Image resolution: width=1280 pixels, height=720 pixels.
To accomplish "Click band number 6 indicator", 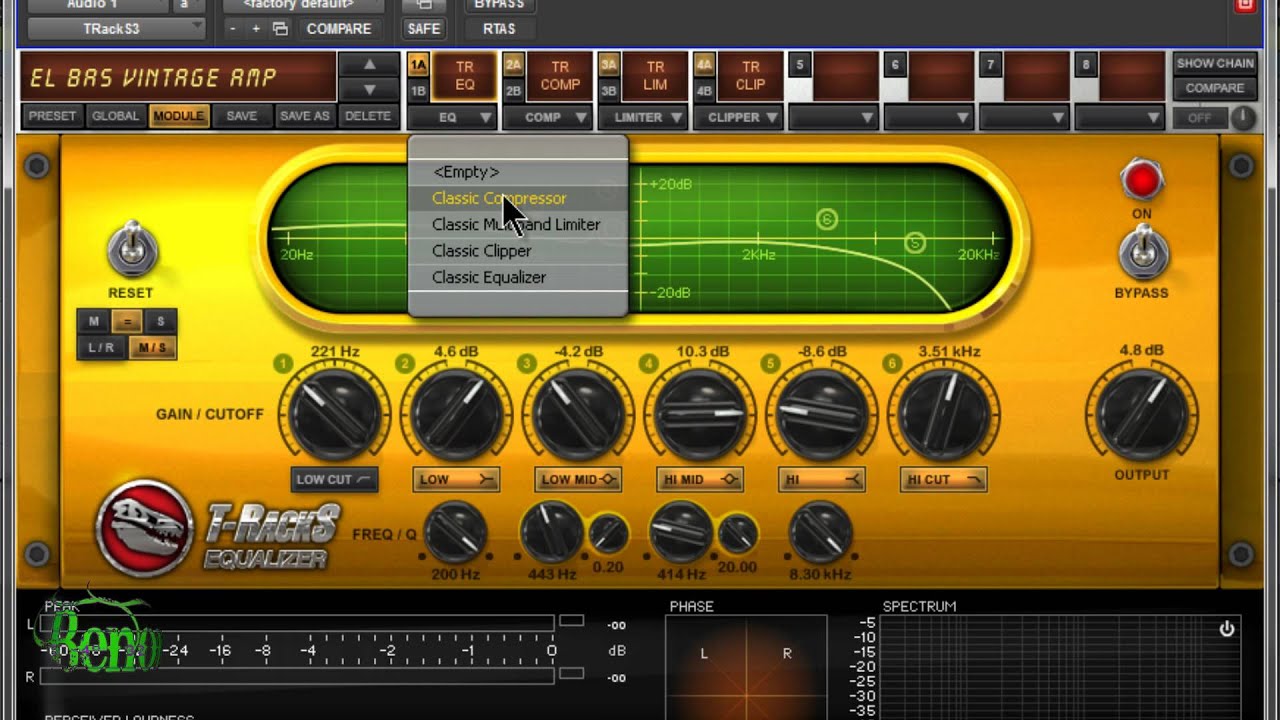I will pos(893,363).
